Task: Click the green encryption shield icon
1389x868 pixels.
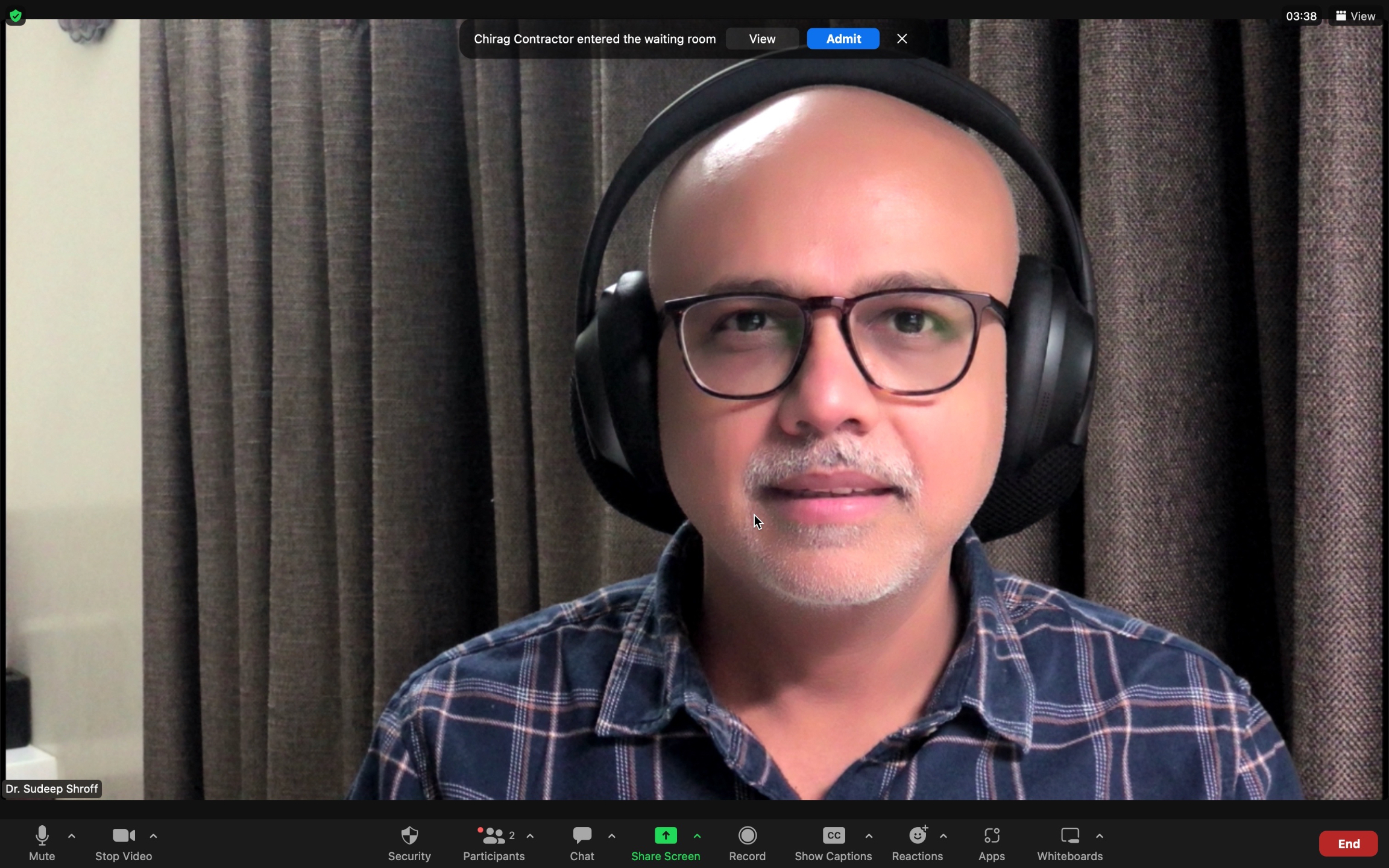Action: (16, 16)
